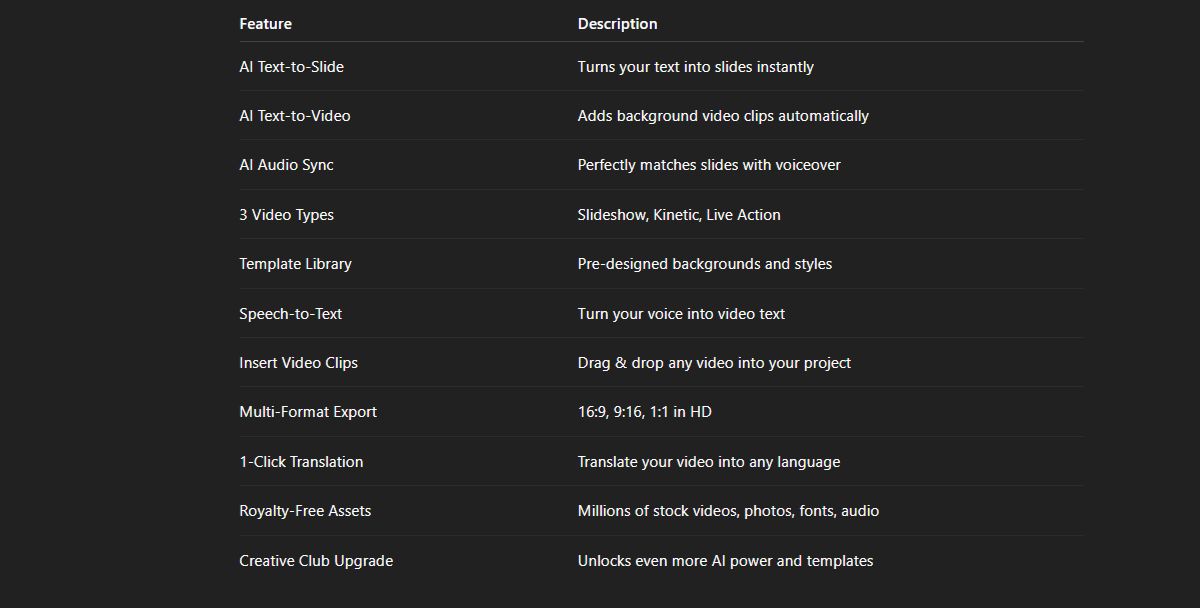Click 'Adds background video clips automatically' text
The height and width of the screenshot is (608, 1200).
723,116
